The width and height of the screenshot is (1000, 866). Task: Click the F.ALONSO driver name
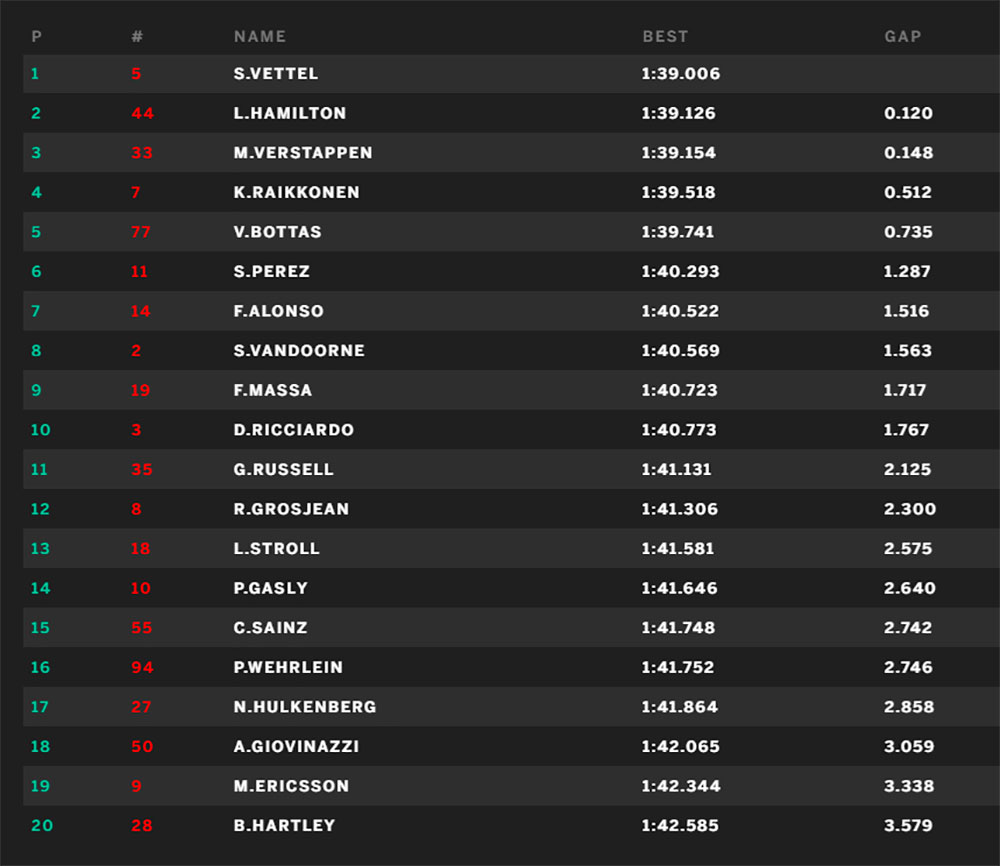(x=279, y=311)
